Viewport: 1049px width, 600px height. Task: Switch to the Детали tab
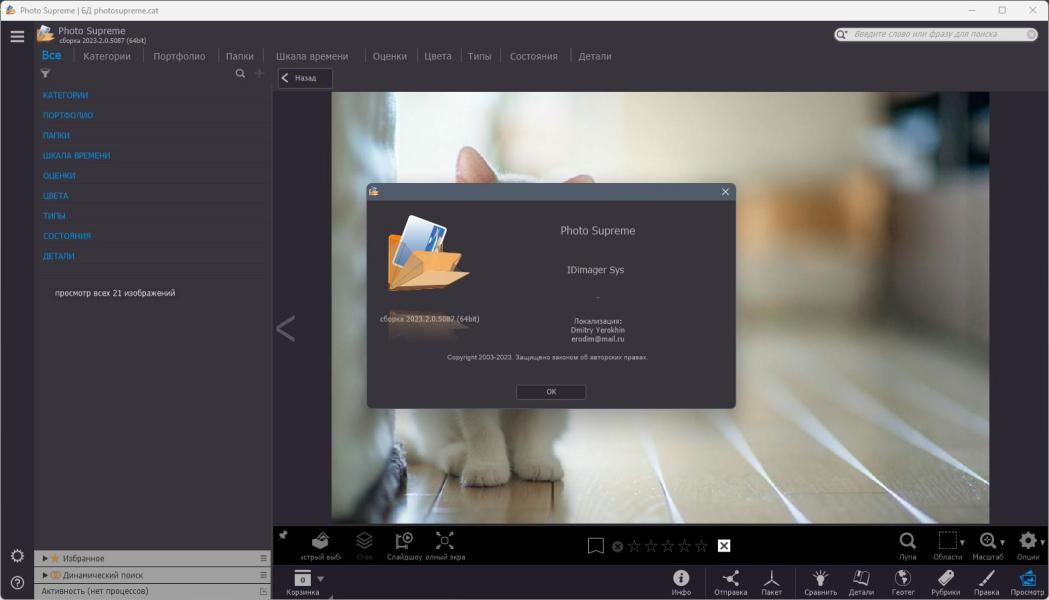click(x=595, y=56)
